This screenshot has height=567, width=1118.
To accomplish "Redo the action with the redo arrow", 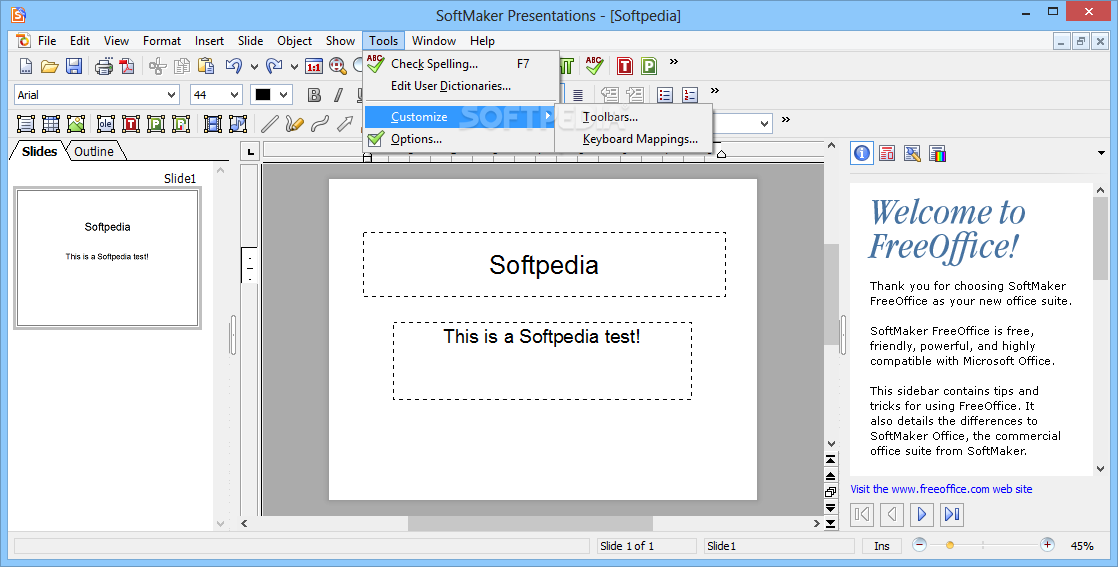I will 274,66.
